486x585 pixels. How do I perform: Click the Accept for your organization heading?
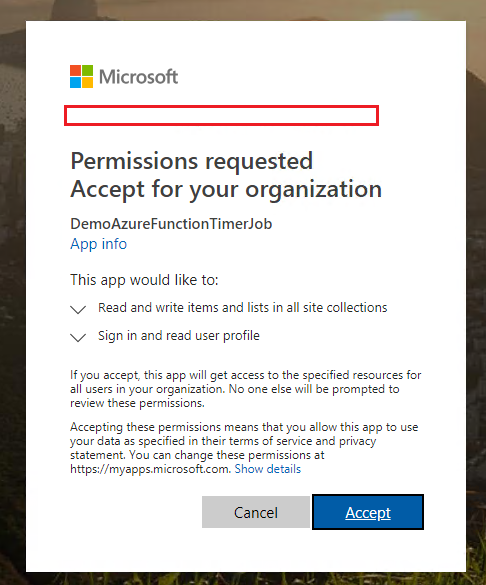click(226, 189)
